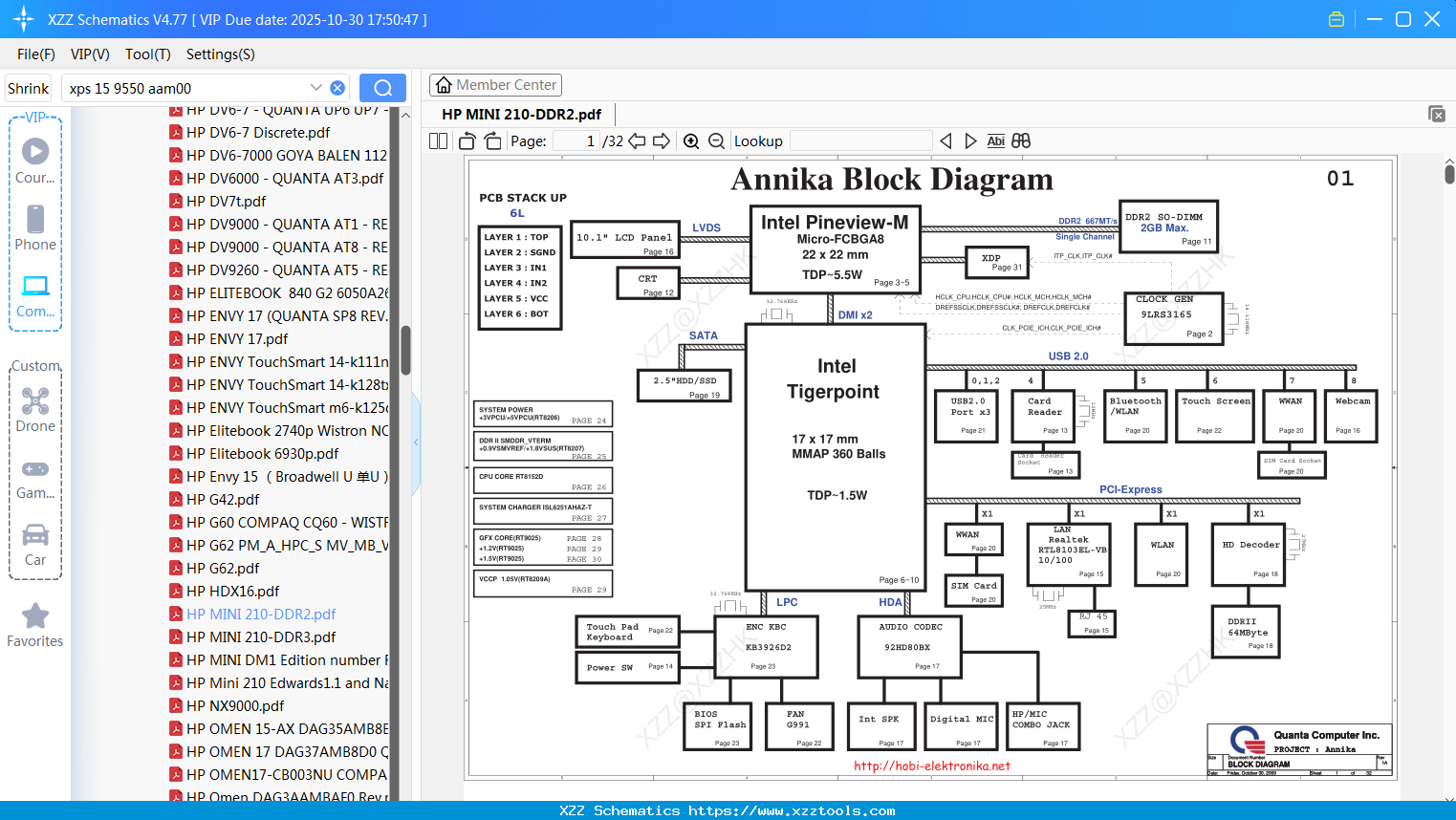The image size is (1456, 820).
Task: Toggle two-page view layout icon
Action: 438,141
